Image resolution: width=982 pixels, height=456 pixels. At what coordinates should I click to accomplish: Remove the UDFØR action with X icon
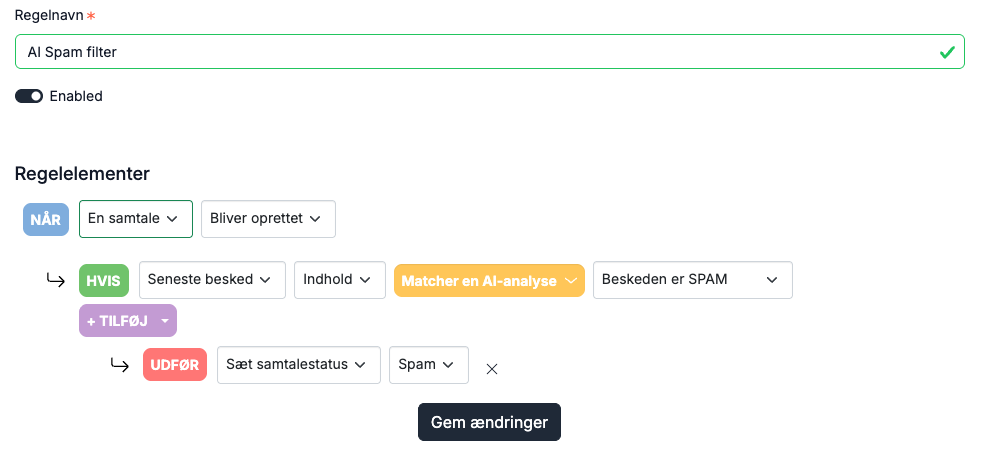tap(492, 369)
